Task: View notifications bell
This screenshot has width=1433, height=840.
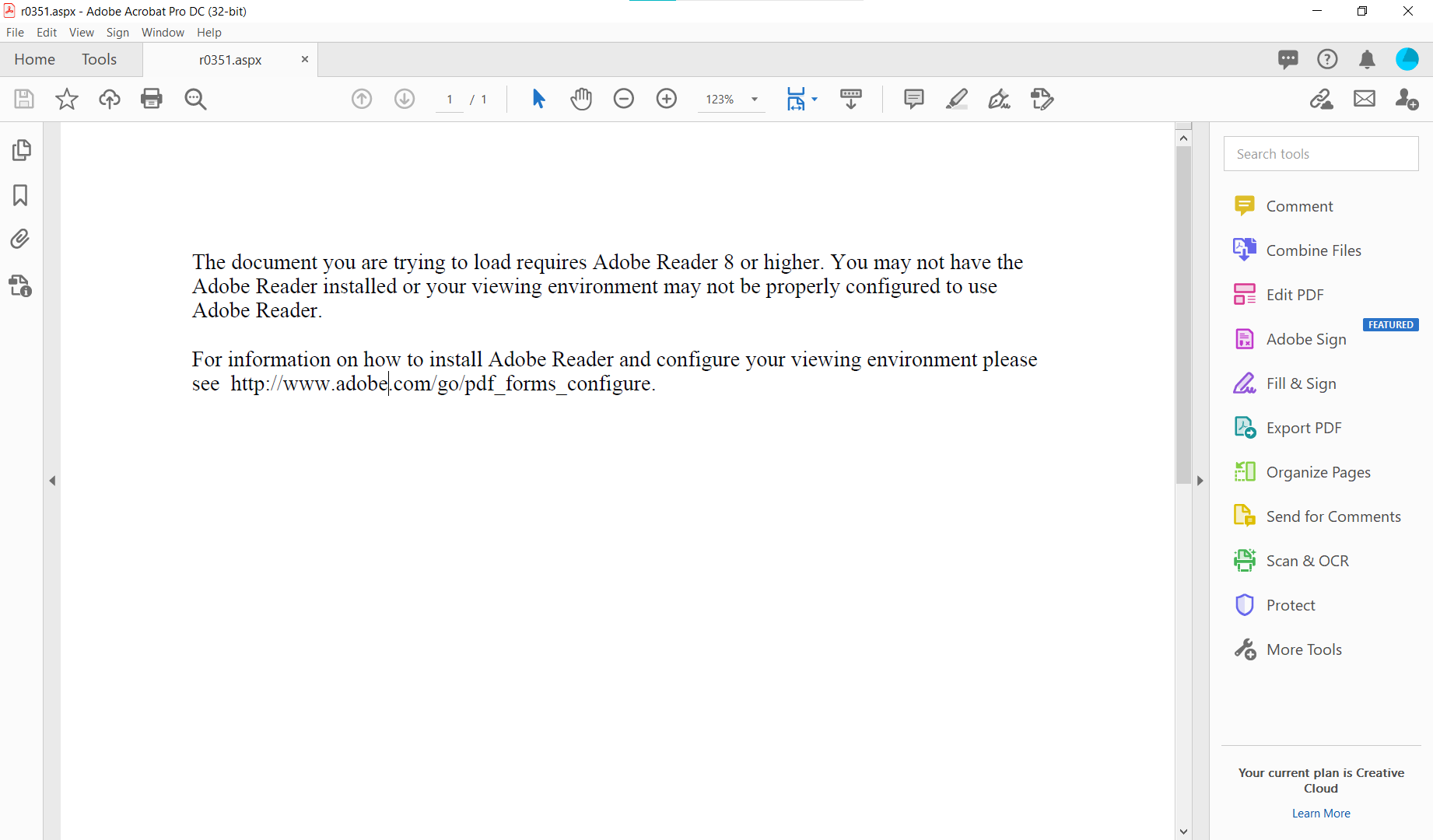Action: coord(1367,59)
